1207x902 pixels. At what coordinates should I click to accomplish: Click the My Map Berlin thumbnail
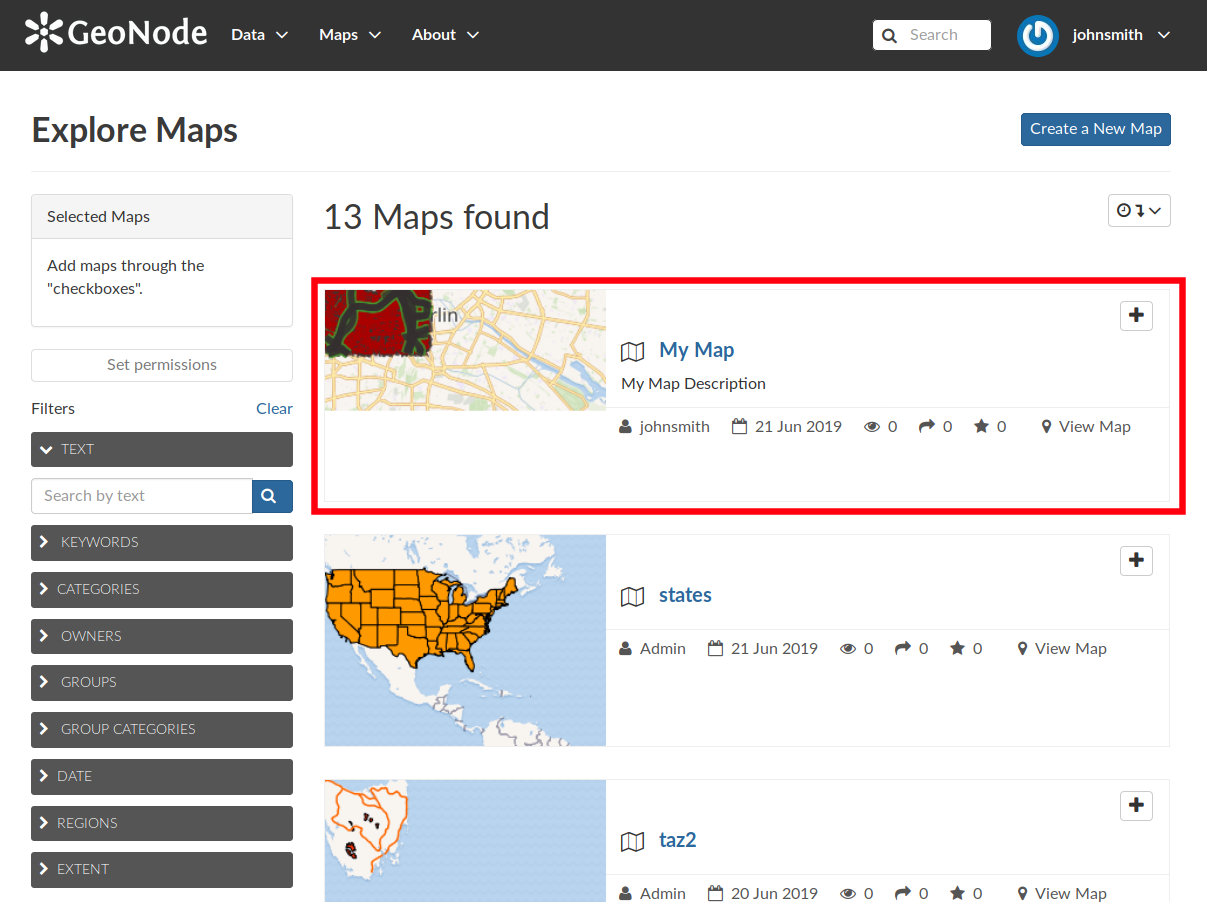click(465, 350)
